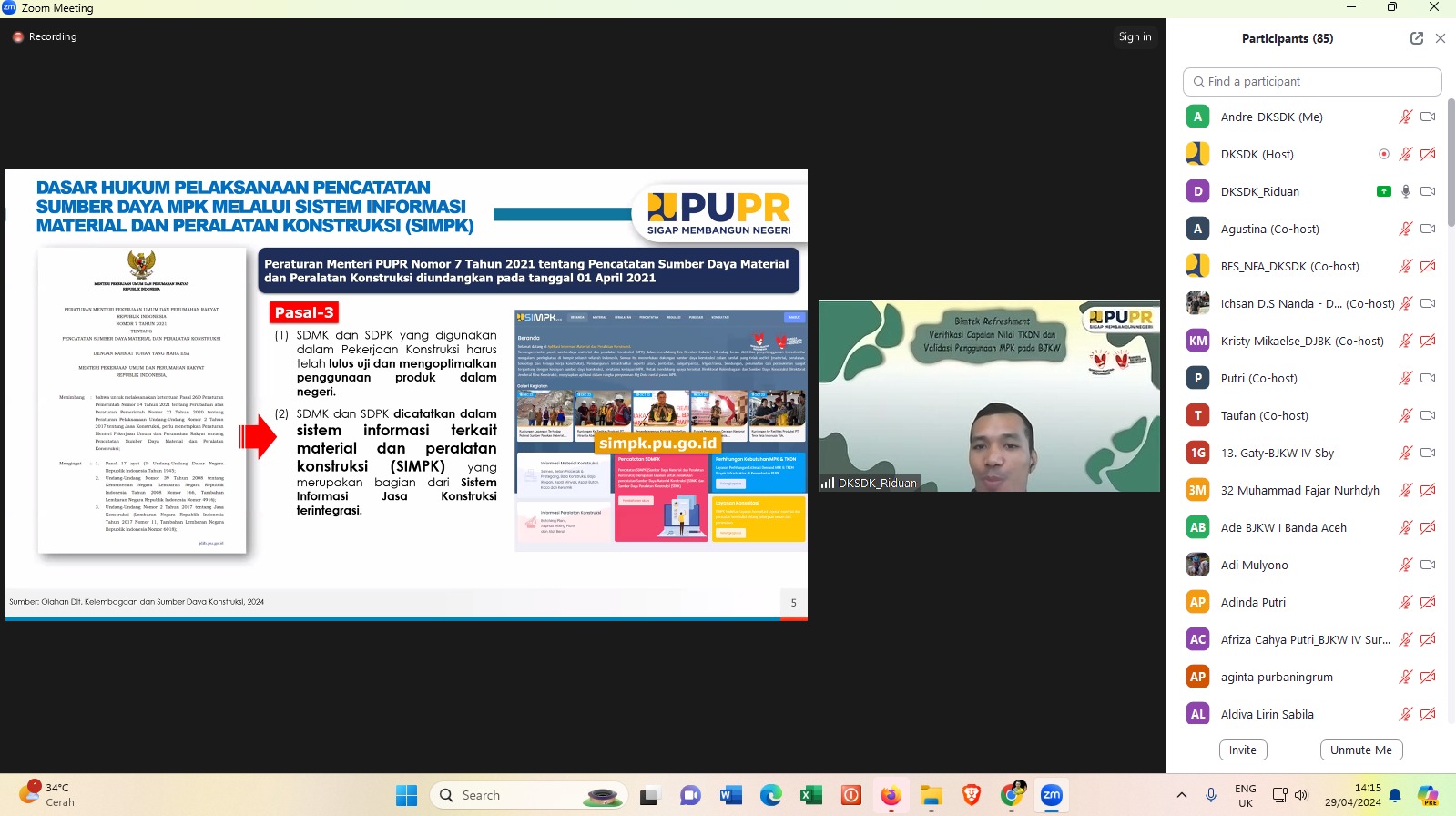Click muted mic icon for BFS_NFA_DKSDK

click(x=1406, y=266)
